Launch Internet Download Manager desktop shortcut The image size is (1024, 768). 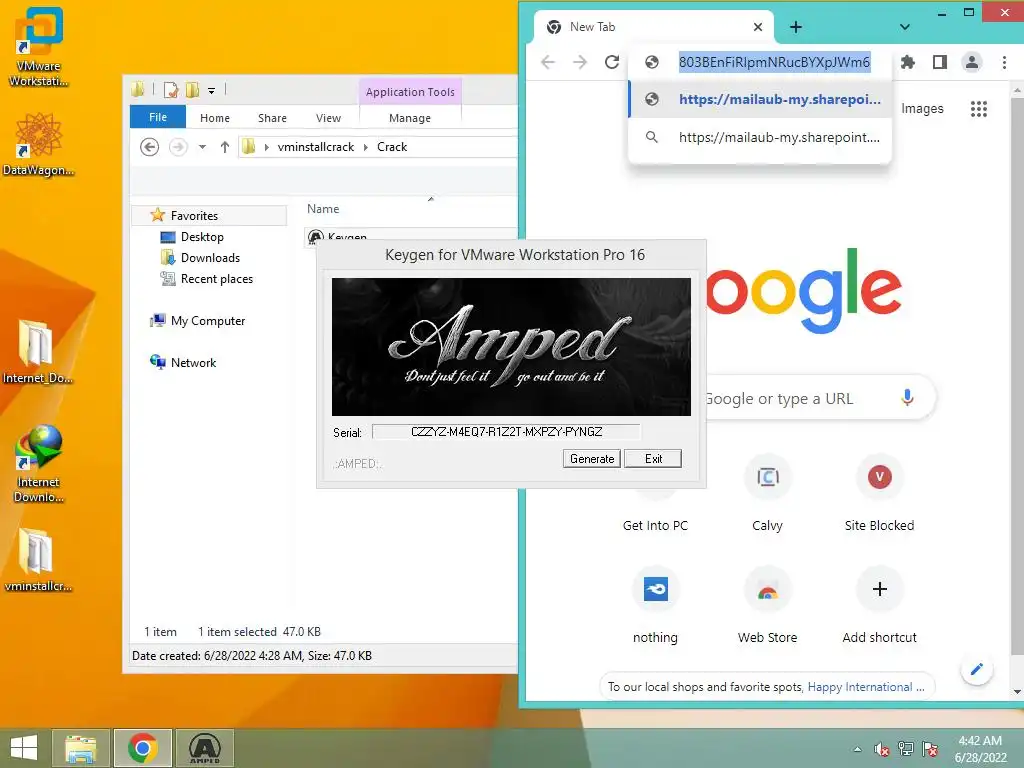pos(39,462)
